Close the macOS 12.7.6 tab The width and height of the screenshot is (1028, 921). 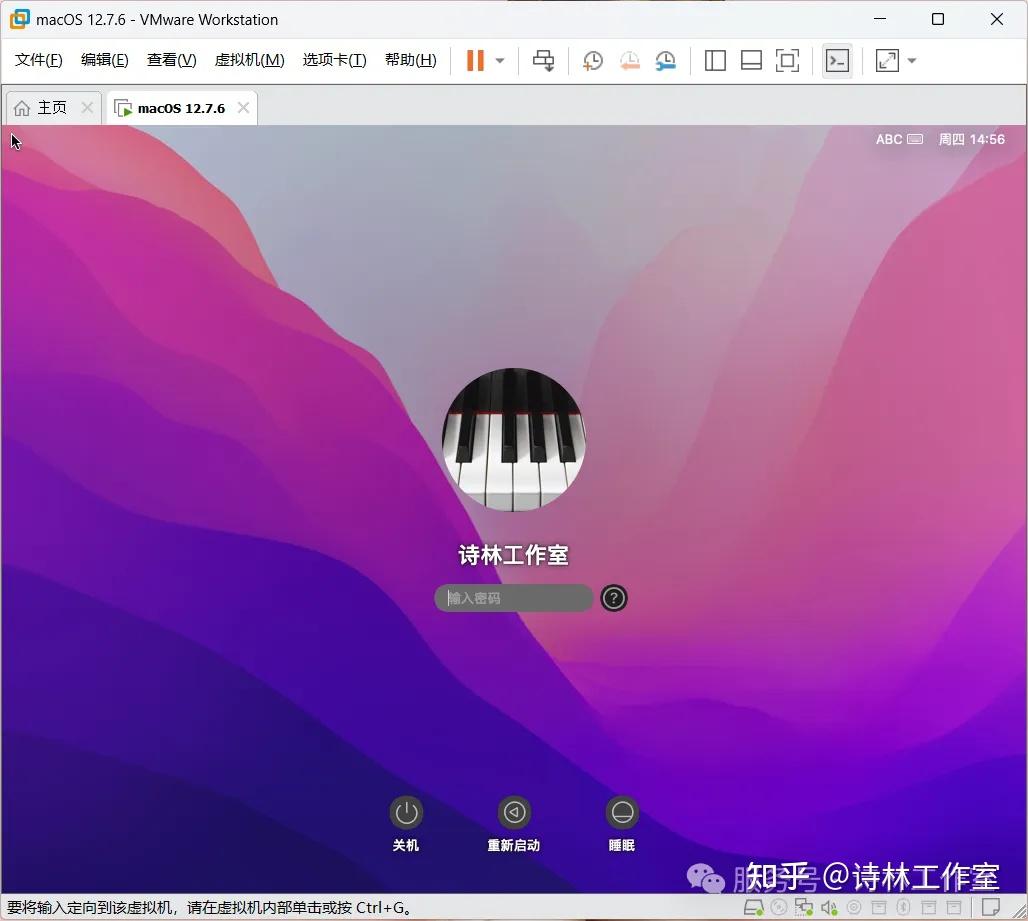click(243, 108)
